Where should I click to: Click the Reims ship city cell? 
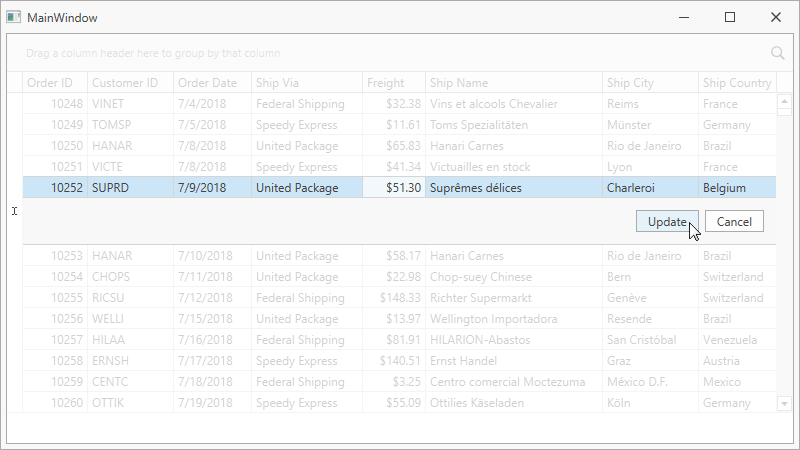pos(651,104)
